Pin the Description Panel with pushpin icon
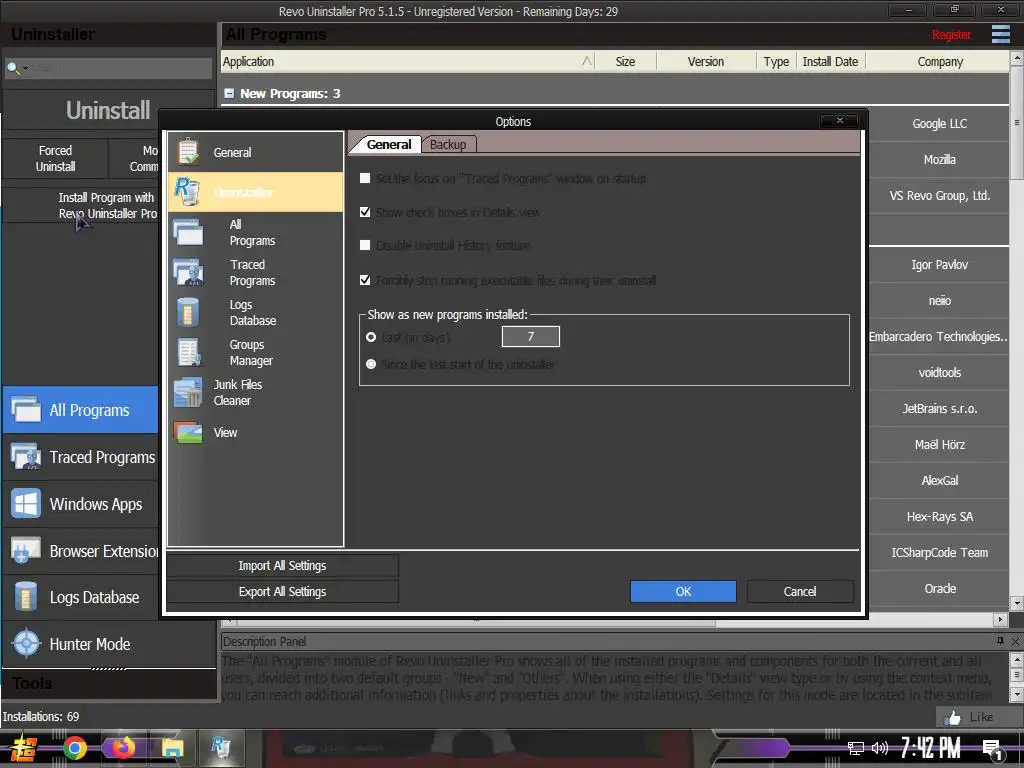 1000,641
